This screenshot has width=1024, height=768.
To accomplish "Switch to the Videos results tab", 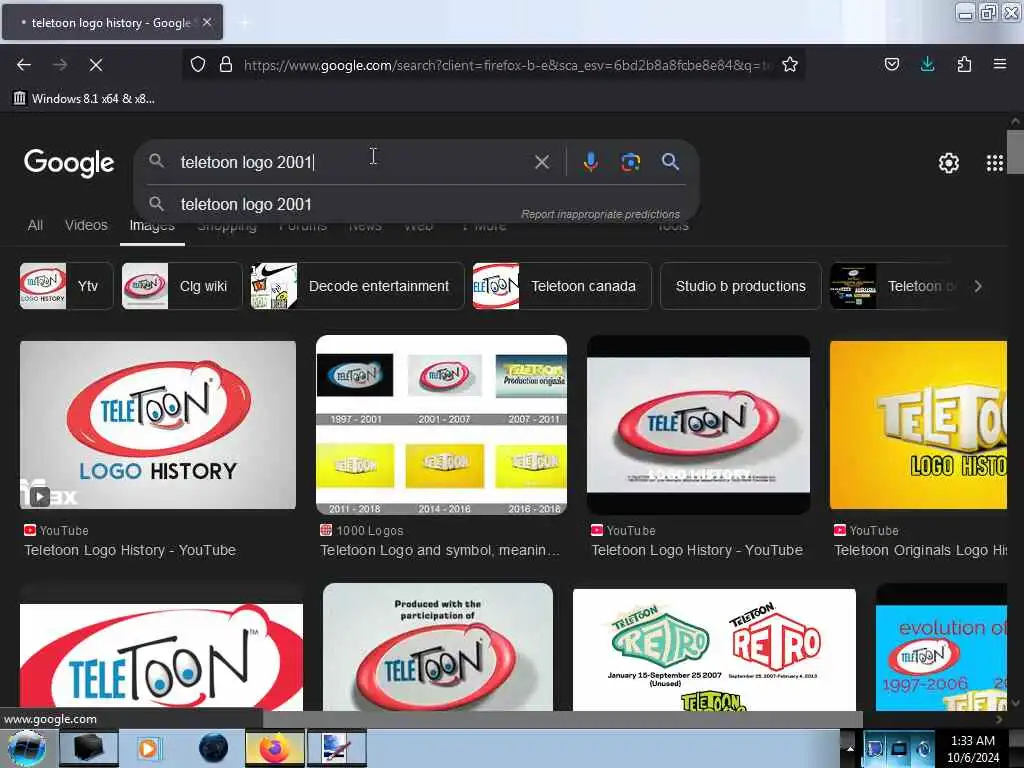I will (86, 225).
